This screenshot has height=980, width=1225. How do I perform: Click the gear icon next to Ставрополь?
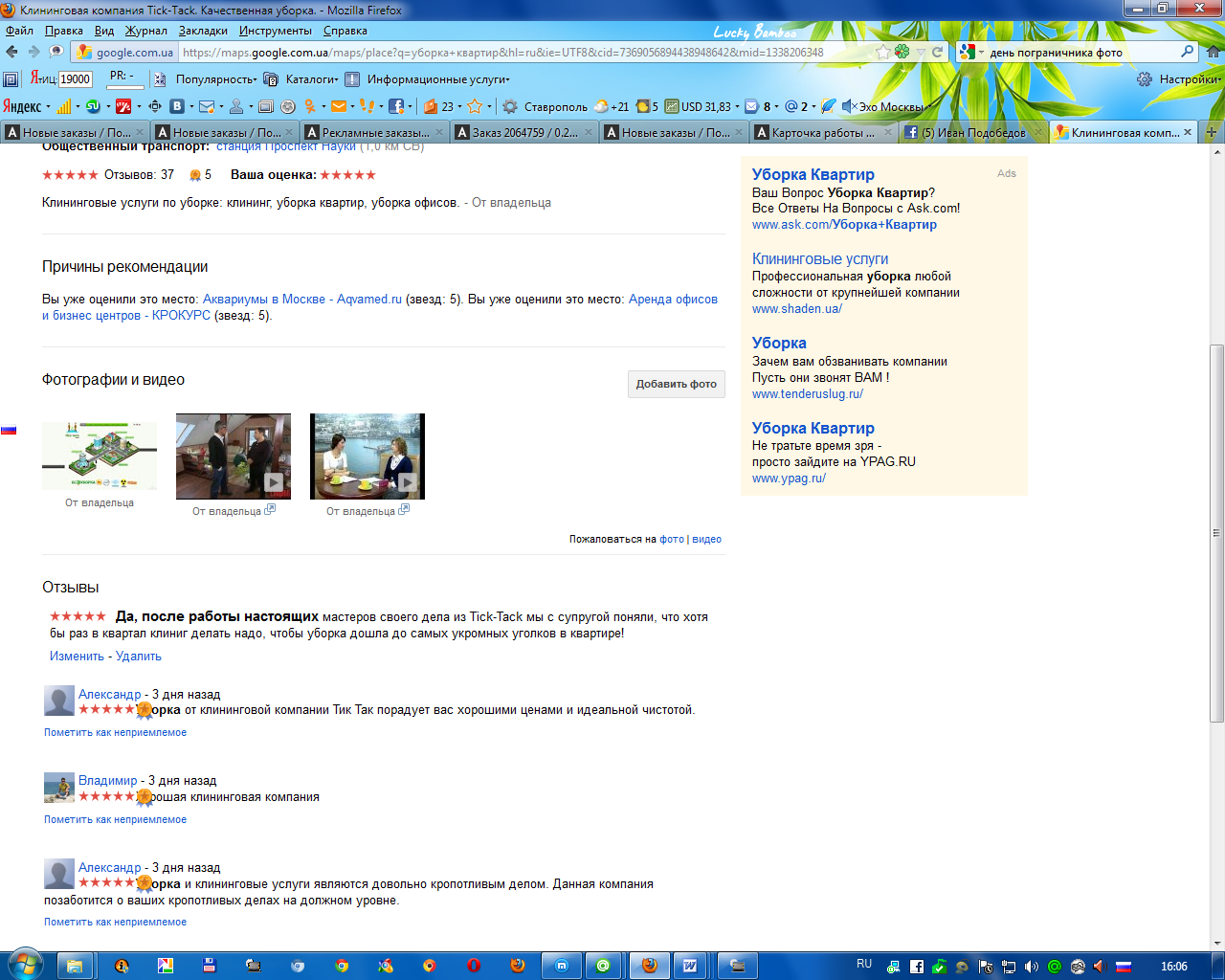(510, 106)
